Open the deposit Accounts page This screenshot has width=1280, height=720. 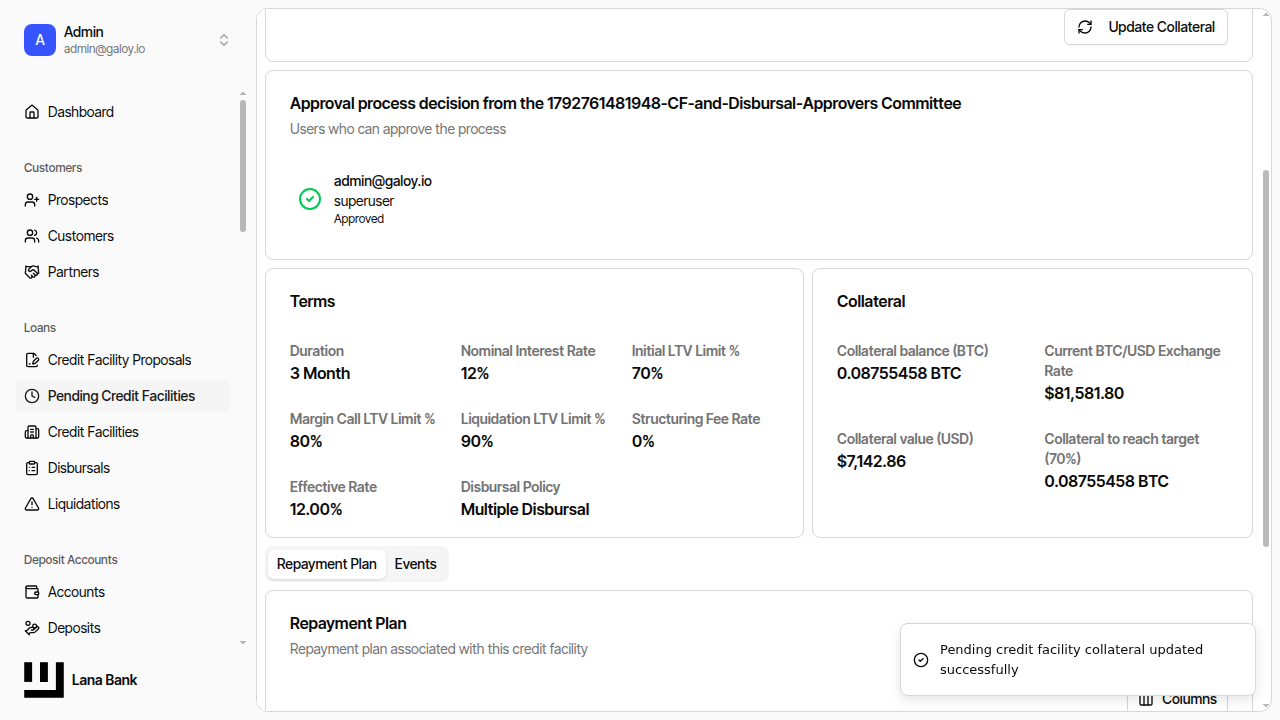pyautogui.click(x=124, y=592)
